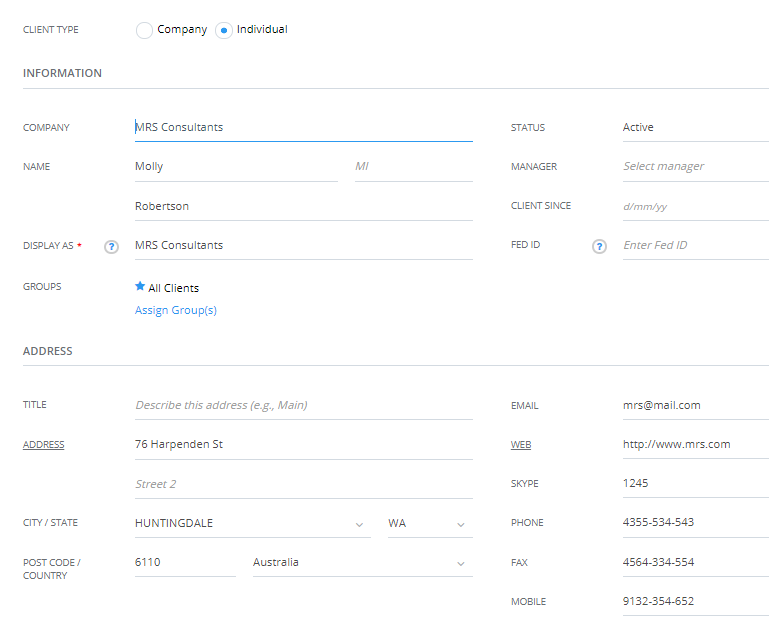Click the ADDRESS section heading

click(48, 351)
